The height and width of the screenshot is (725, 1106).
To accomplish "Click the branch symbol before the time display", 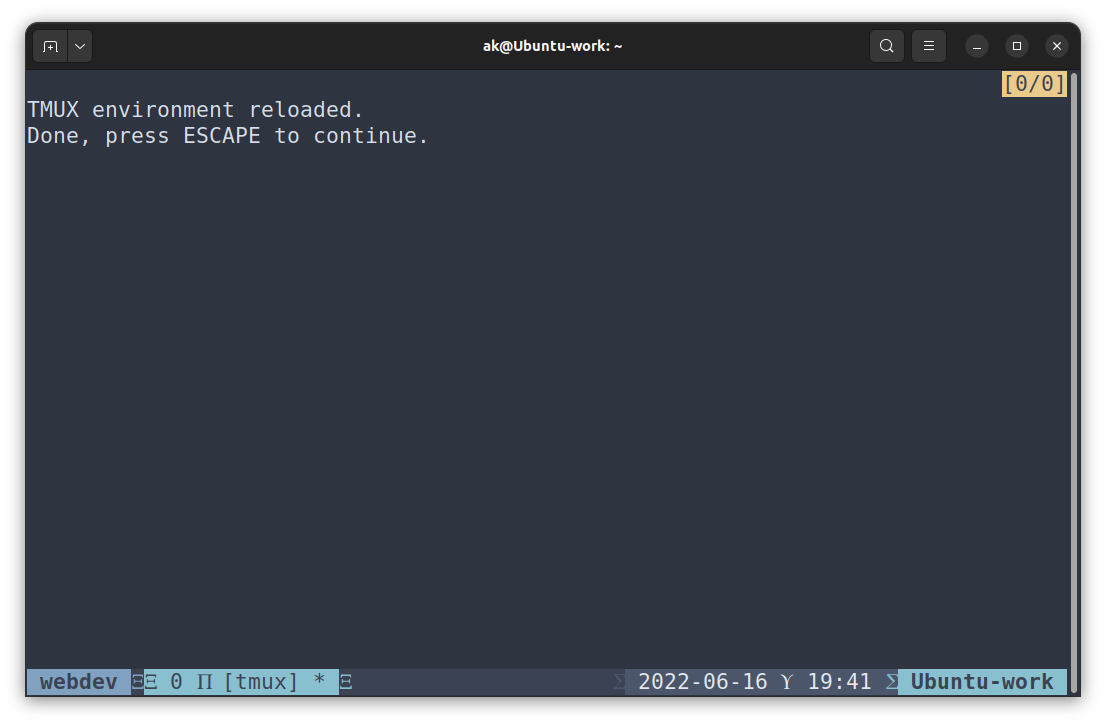I will pyautogui.click(x=787, y=681).
